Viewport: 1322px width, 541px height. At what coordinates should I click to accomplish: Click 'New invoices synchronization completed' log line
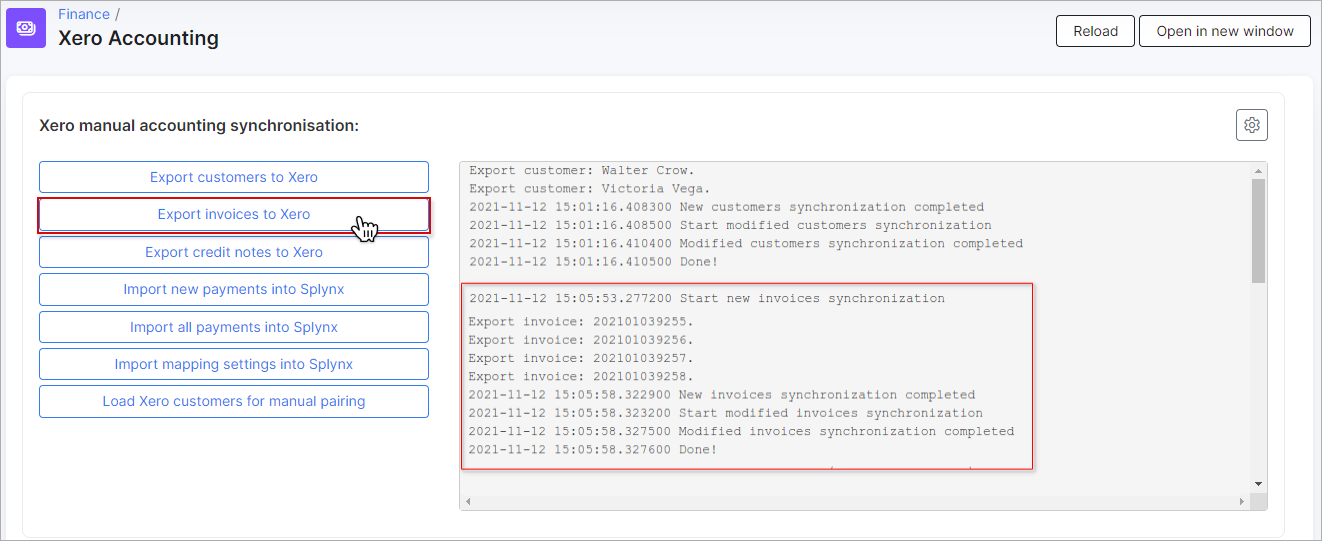(x=722, y=394)
